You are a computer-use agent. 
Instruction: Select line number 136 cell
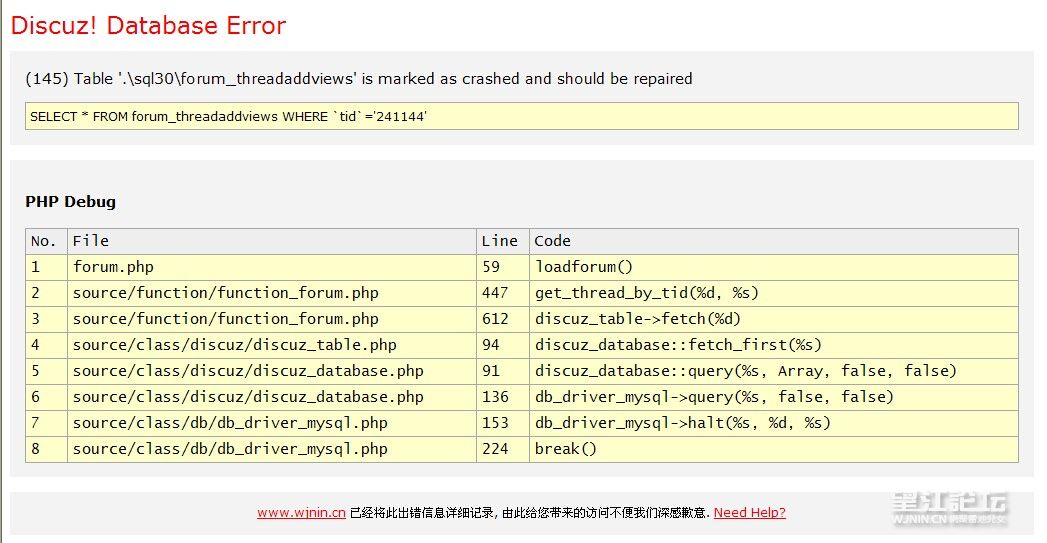[x=503, y=397]
